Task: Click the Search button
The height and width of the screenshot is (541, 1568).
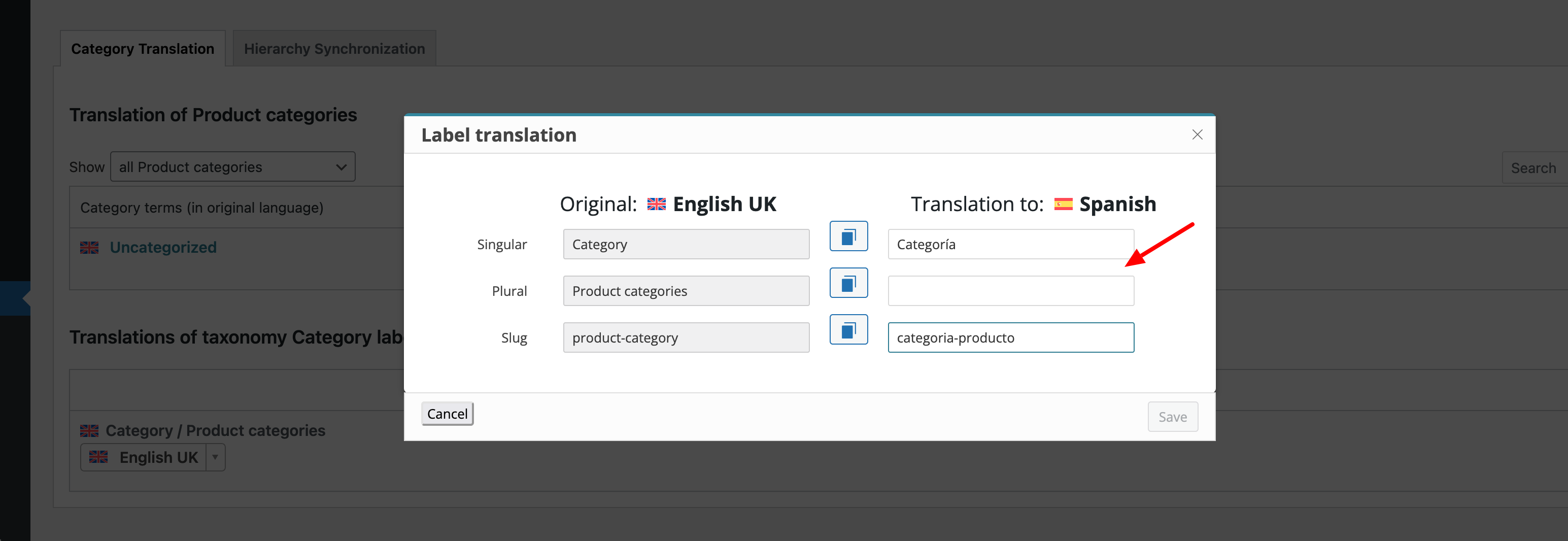Action: click(1534, 168)
